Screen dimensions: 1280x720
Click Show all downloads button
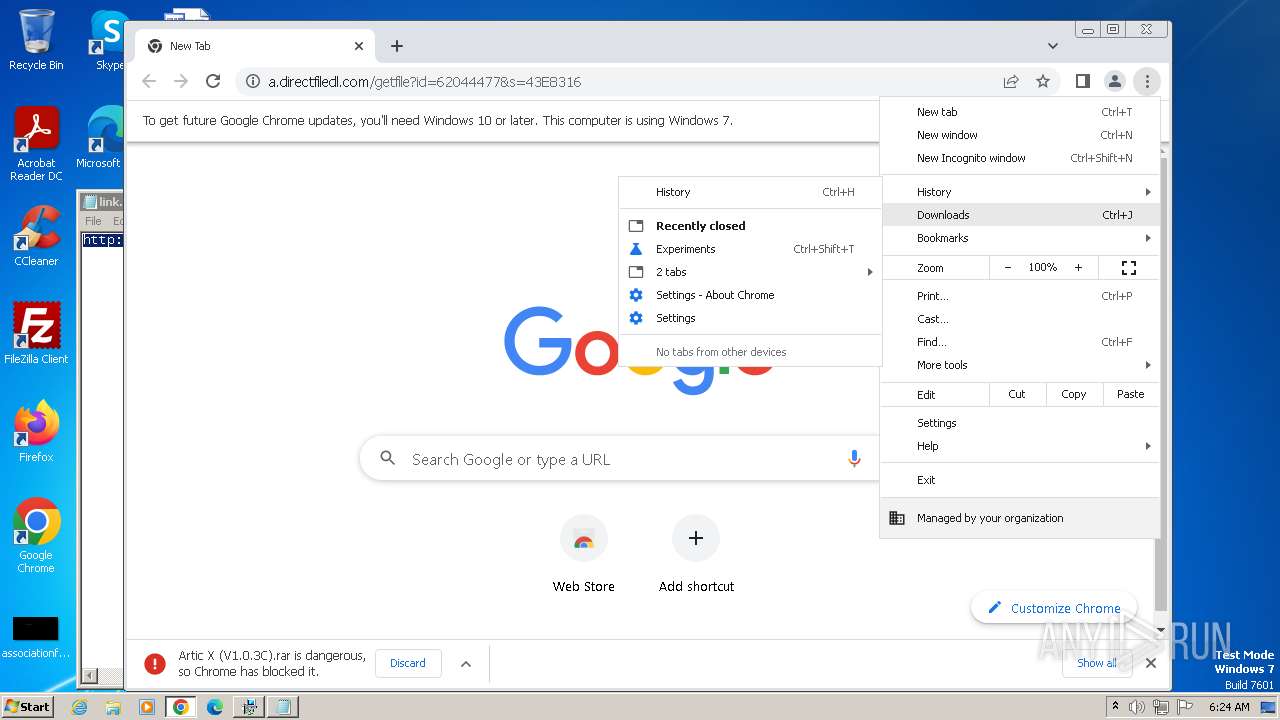click(1097, 663)
